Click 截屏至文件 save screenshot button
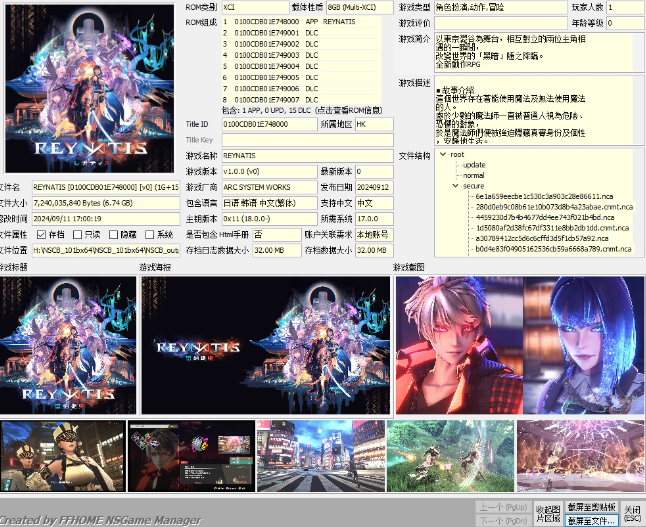 pos(592,520)
